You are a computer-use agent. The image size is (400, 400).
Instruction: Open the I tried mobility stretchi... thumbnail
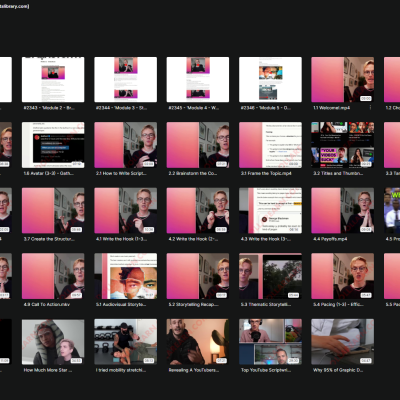click(x=126, y=342)
